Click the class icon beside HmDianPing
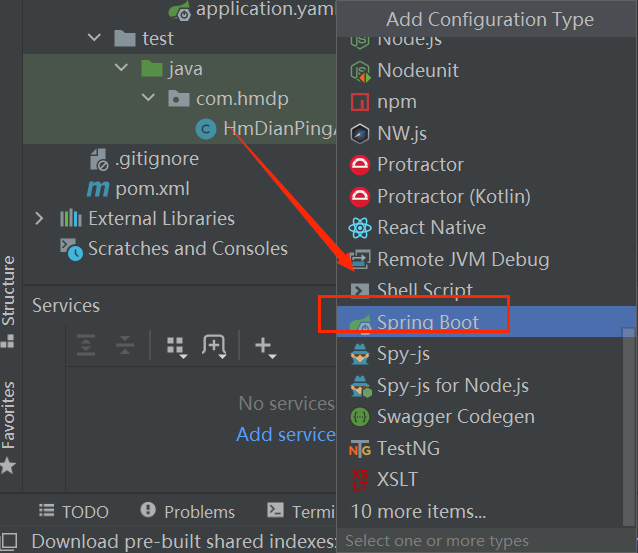 [x=206, y=129]
